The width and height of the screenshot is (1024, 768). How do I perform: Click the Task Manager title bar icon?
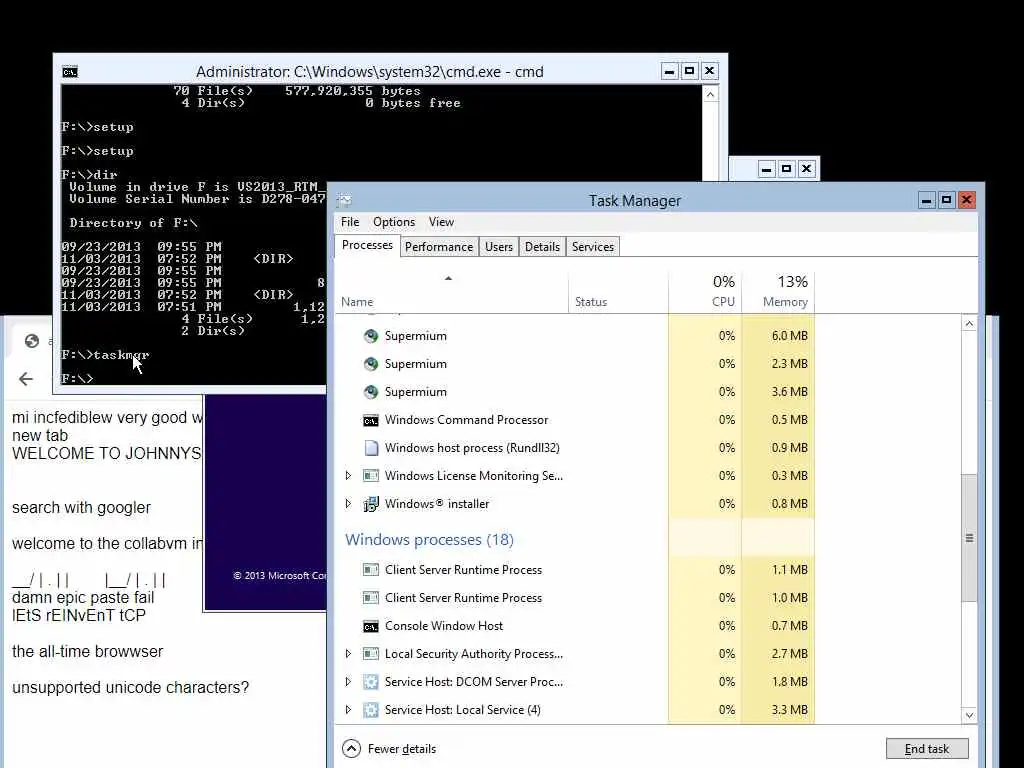[345, 200]
